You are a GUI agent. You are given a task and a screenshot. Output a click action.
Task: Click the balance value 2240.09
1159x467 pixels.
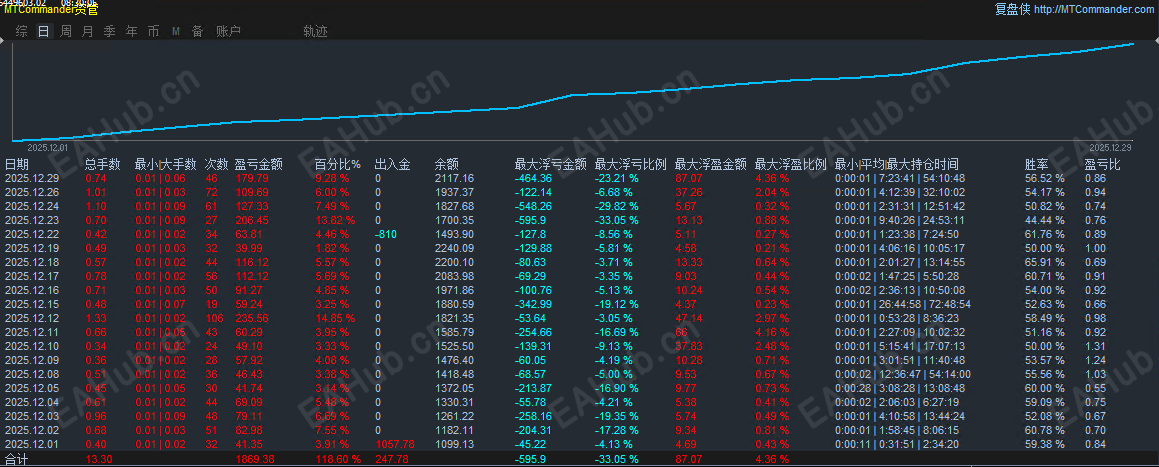[x=455, y=248]
